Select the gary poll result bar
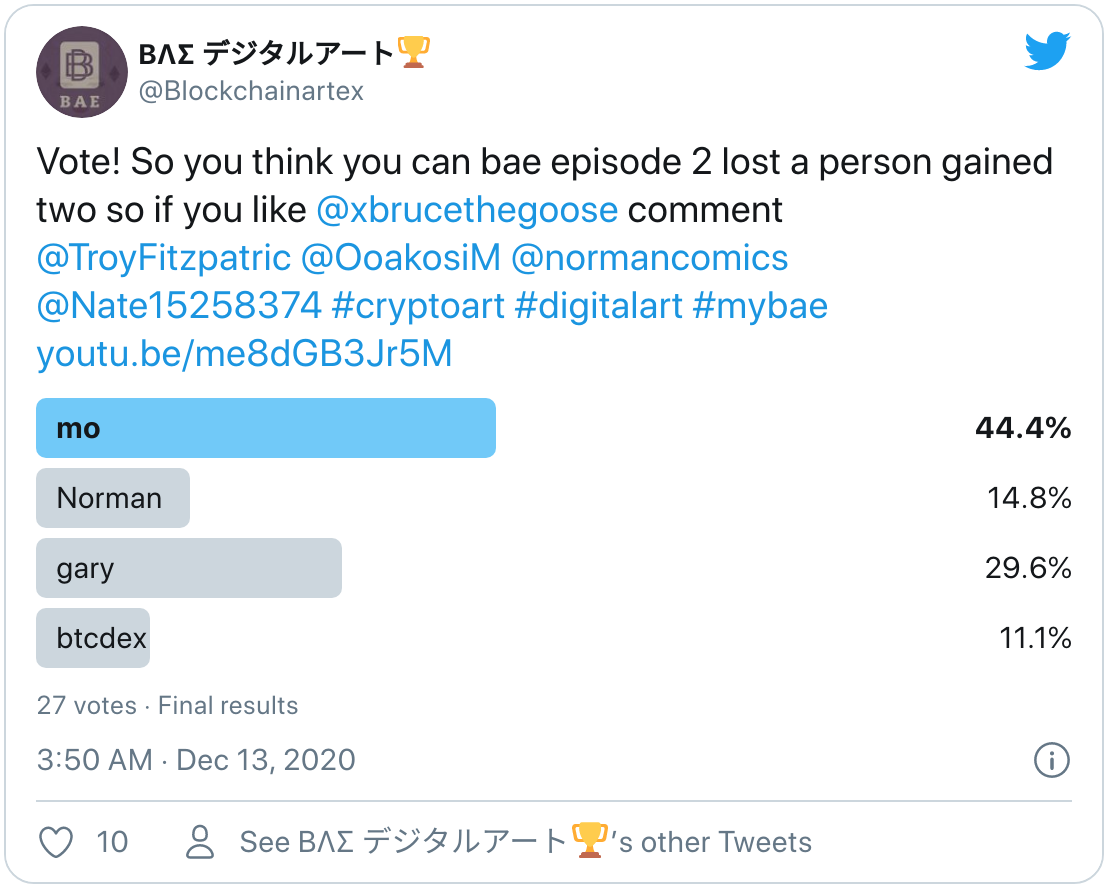This screenshot has width=1108, height=888. (x=189, y=568)
